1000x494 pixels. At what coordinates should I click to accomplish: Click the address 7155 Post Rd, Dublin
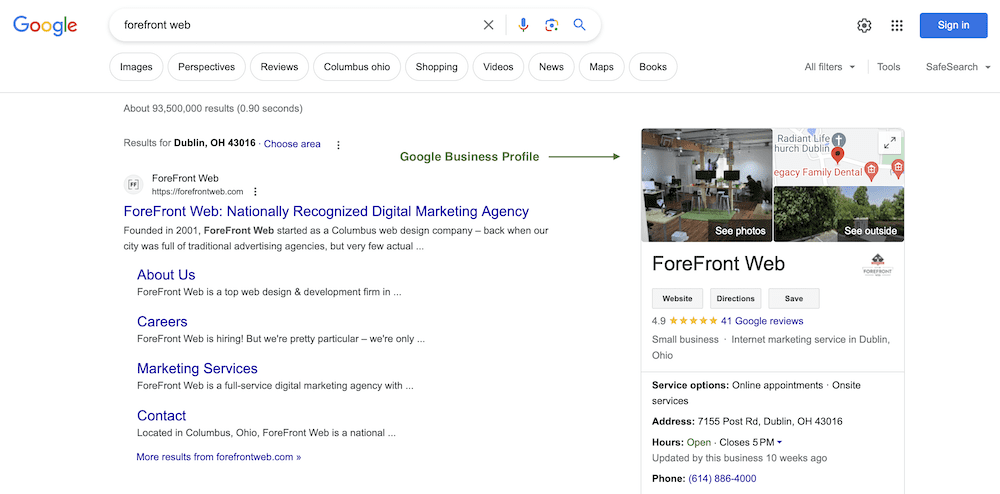pos(770,421)
